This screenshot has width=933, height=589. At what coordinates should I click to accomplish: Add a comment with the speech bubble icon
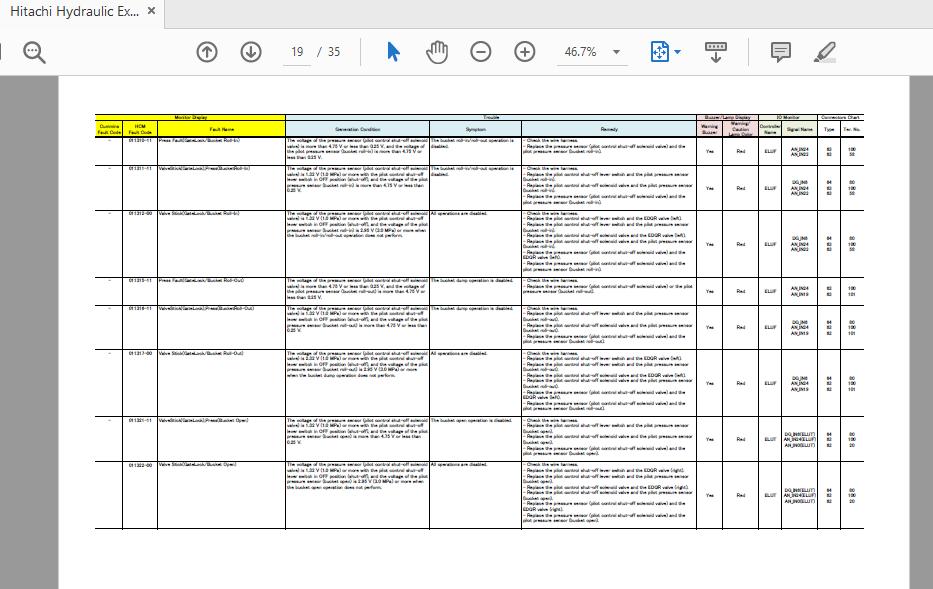click(781, 52)
